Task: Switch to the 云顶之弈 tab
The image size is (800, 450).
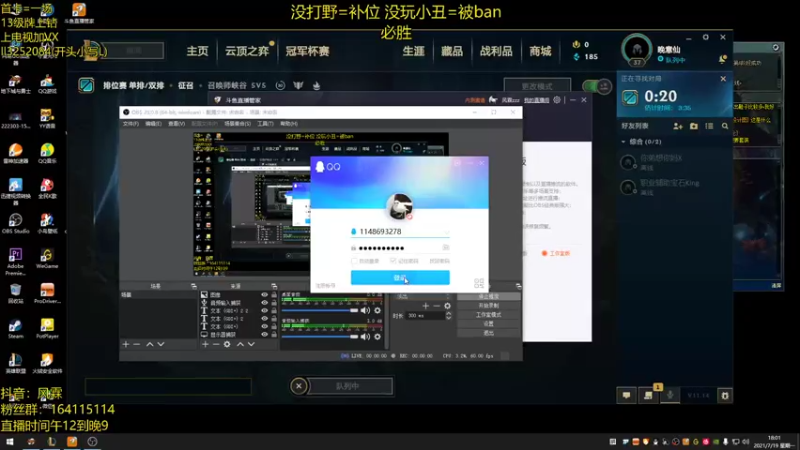Action: pyautogui.click(x=247, y=51)
